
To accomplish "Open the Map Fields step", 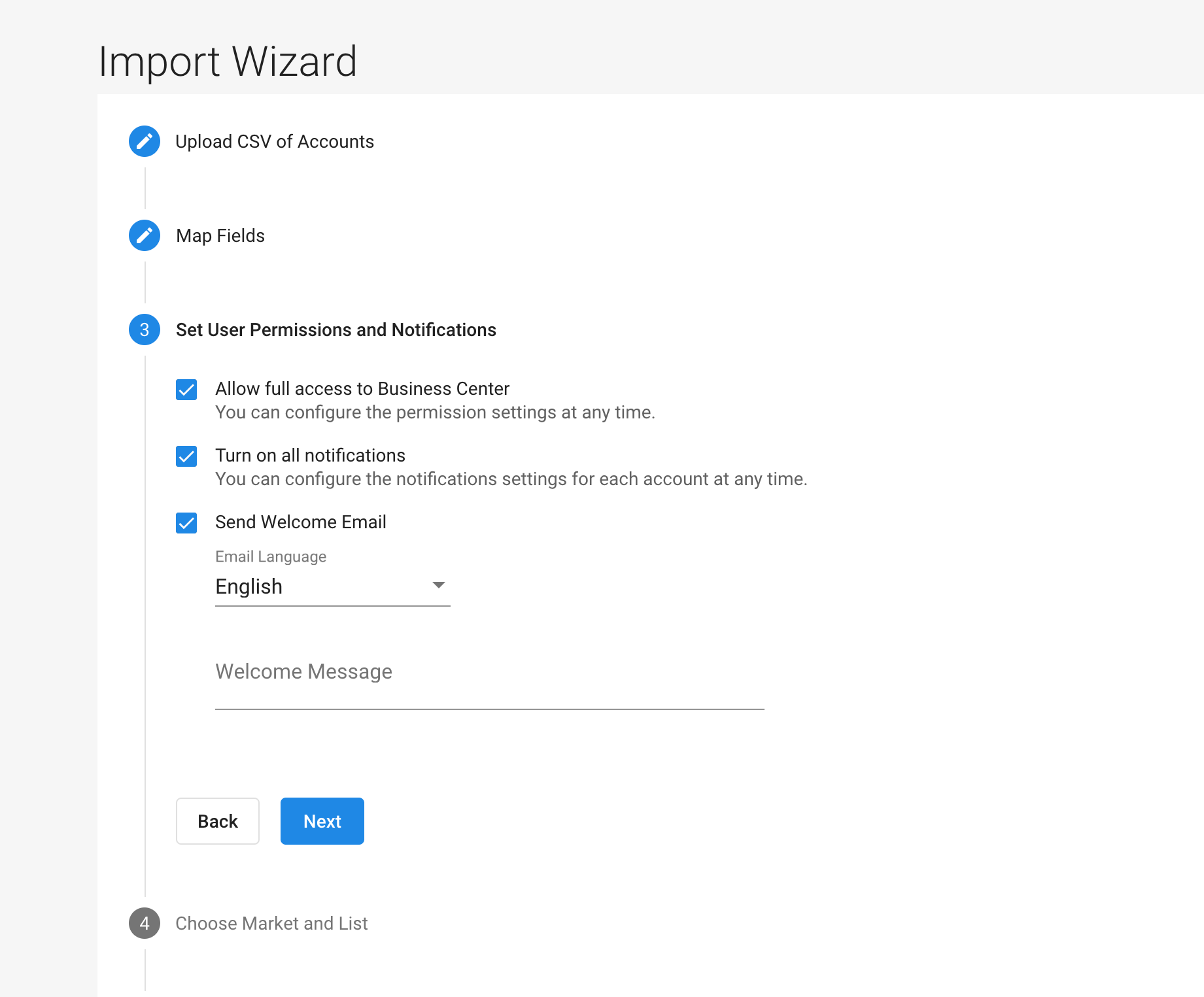I will pos(220,235).
